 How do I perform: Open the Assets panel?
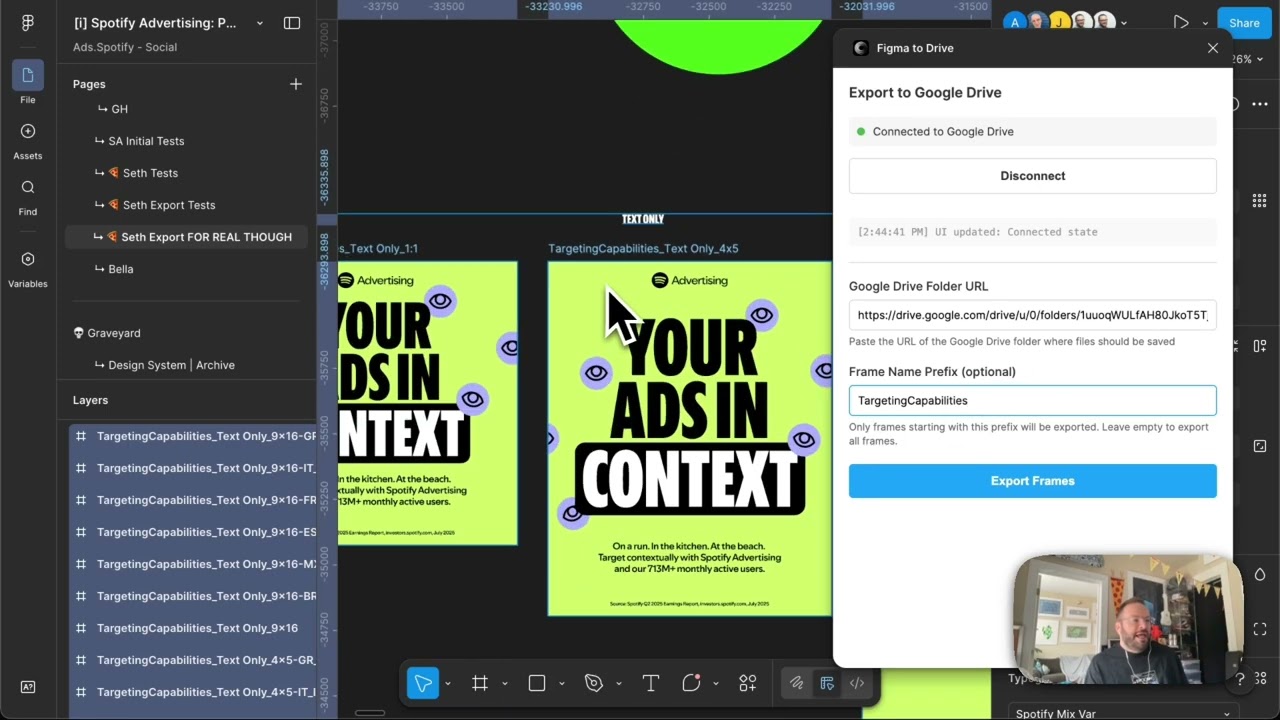[28, 140]
